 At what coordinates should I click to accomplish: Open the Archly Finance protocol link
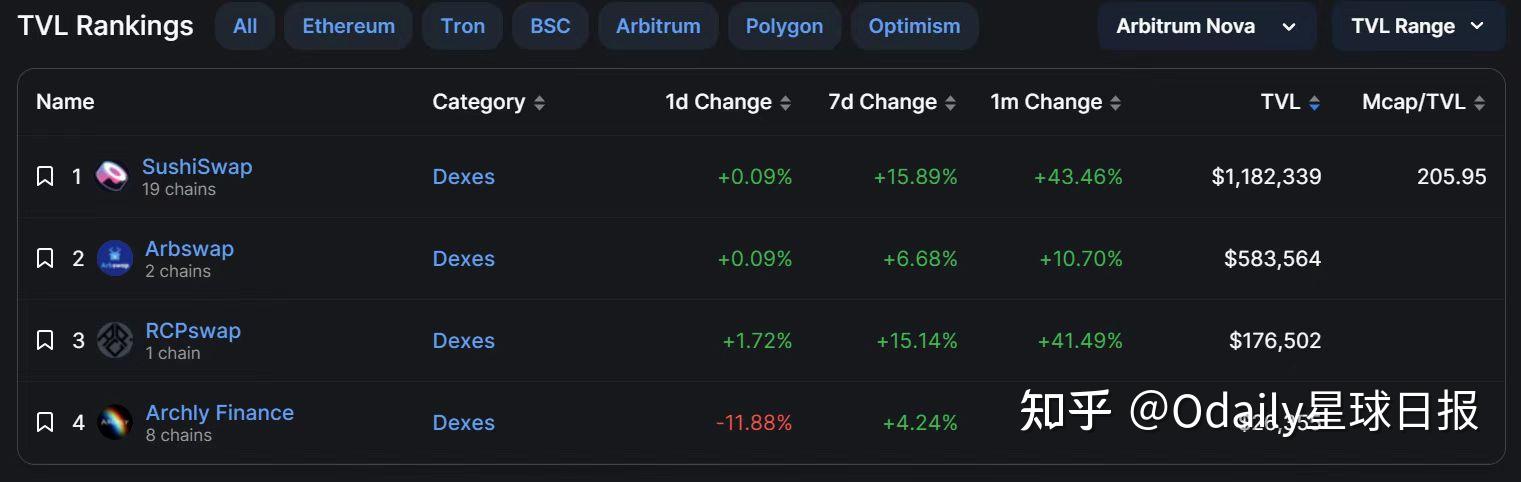(219, 413)
